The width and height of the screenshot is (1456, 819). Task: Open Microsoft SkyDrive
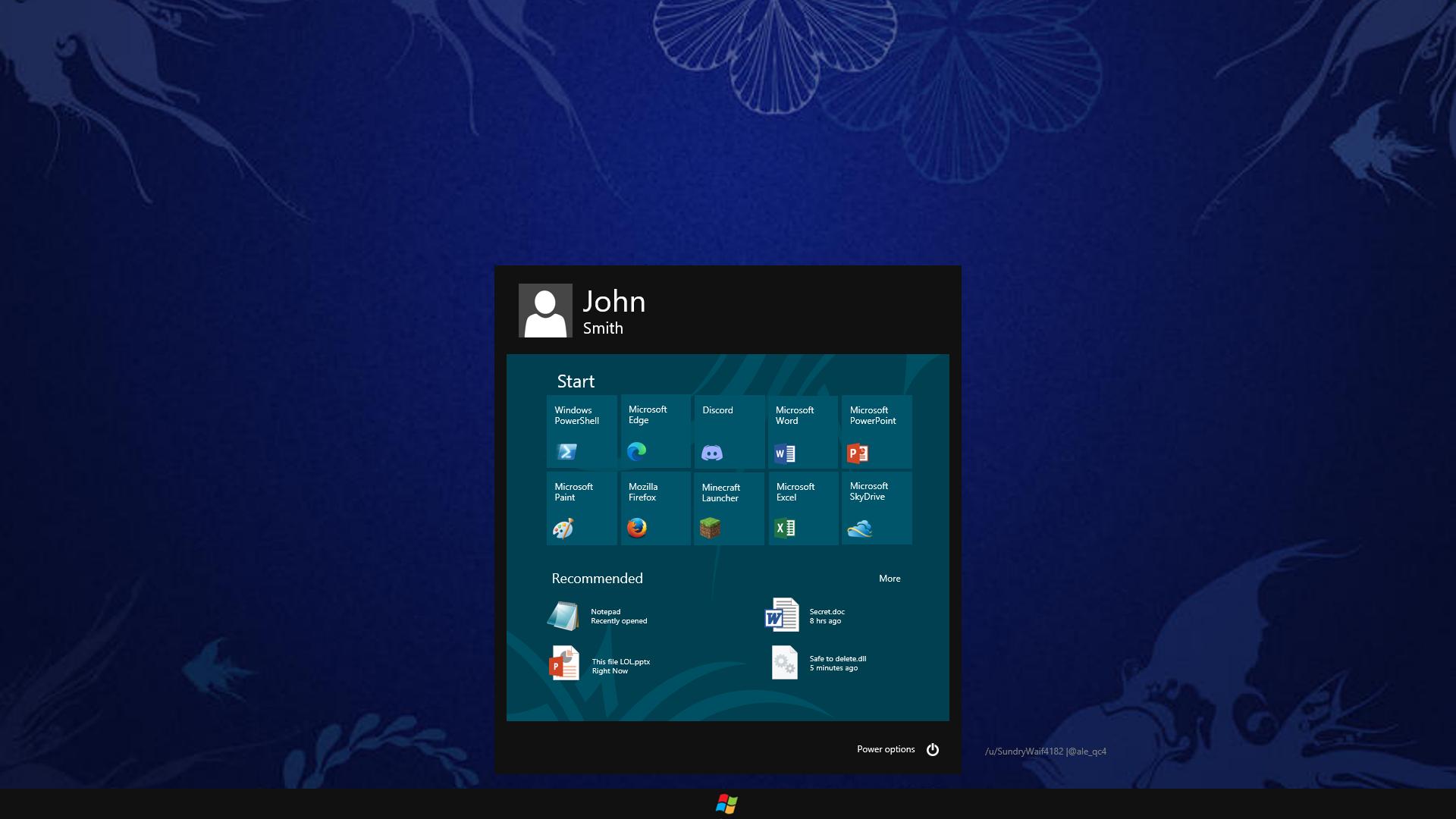876,507
